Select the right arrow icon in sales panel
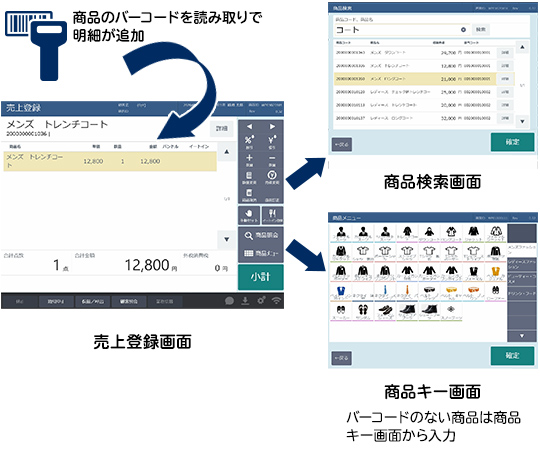The image size is (540, 450). click(272, 126)
